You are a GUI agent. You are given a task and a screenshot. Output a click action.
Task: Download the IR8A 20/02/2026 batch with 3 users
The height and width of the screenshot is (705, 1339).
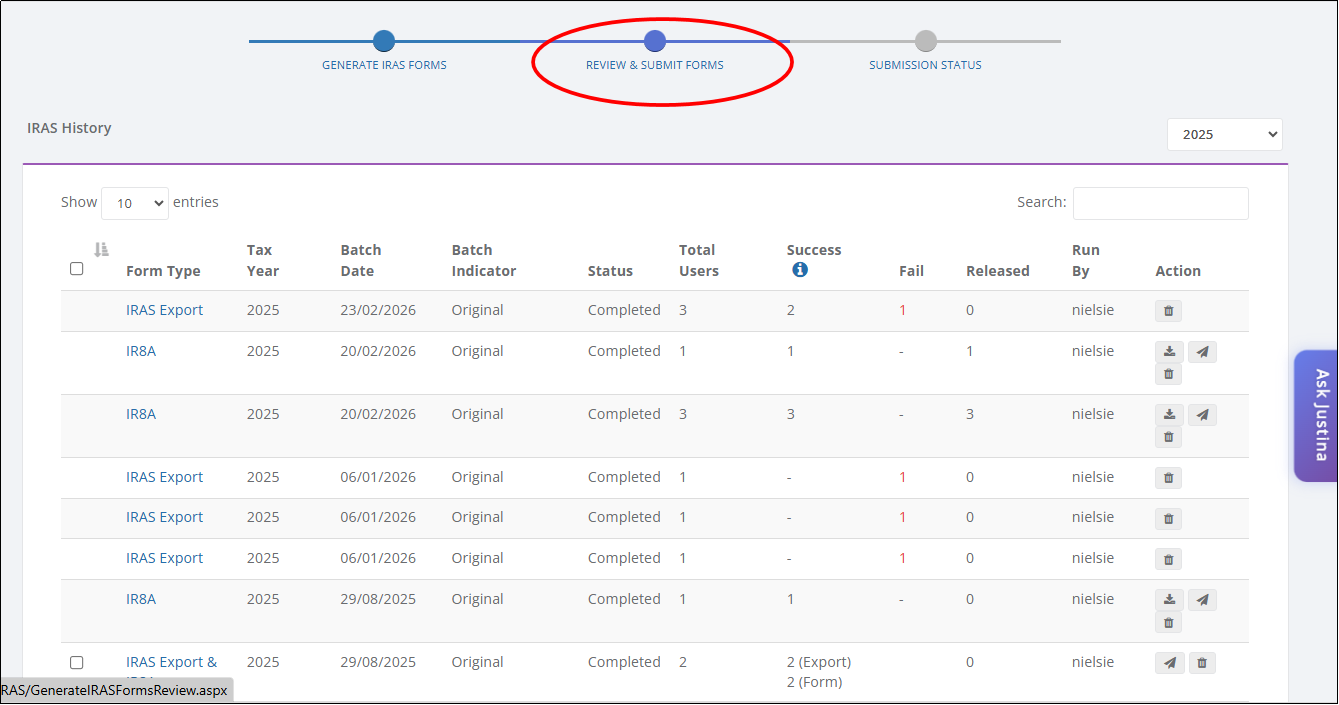[x=1169, y=415]
